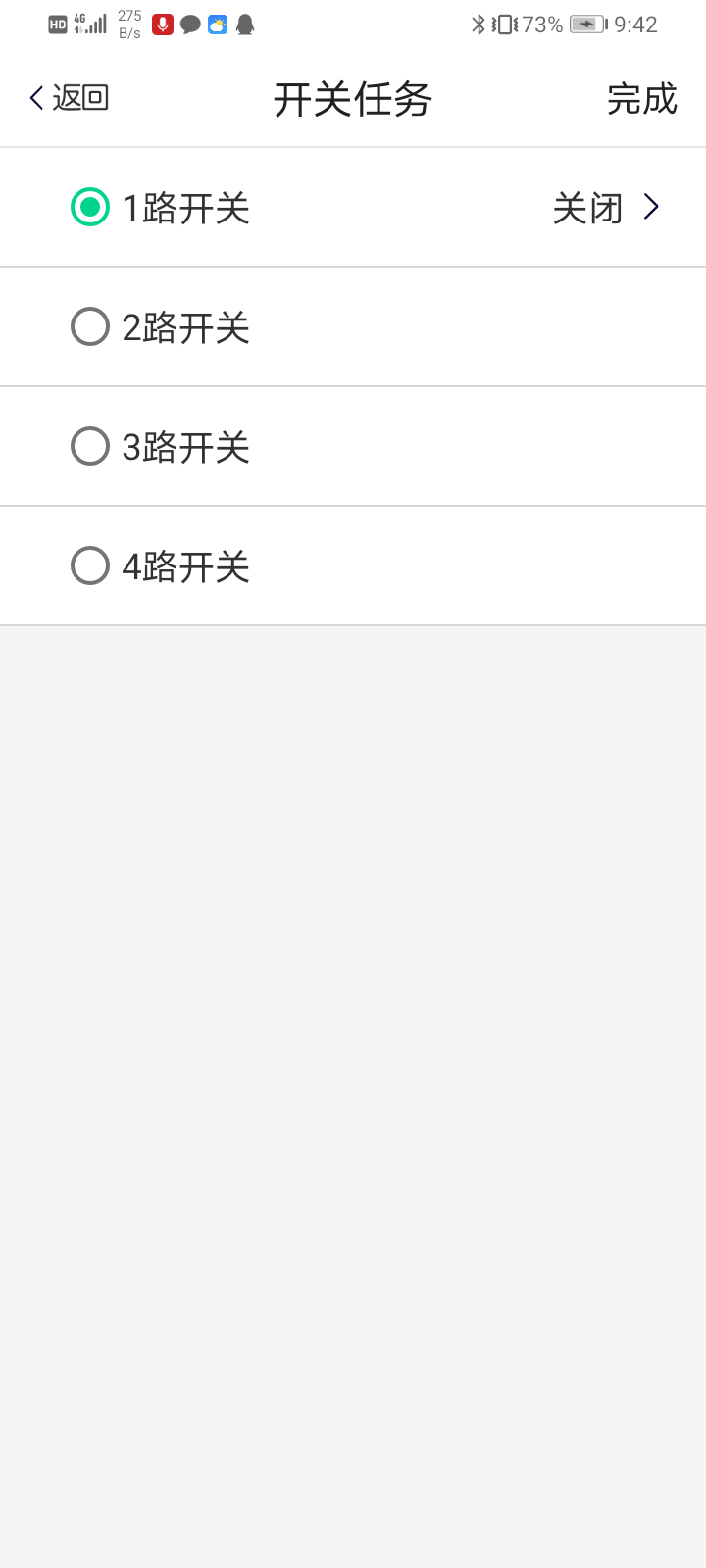Image resolution: width=706 pixels, height=1568 pixels.
Task: Tap the weather notification icon
Action: (218, 24)
